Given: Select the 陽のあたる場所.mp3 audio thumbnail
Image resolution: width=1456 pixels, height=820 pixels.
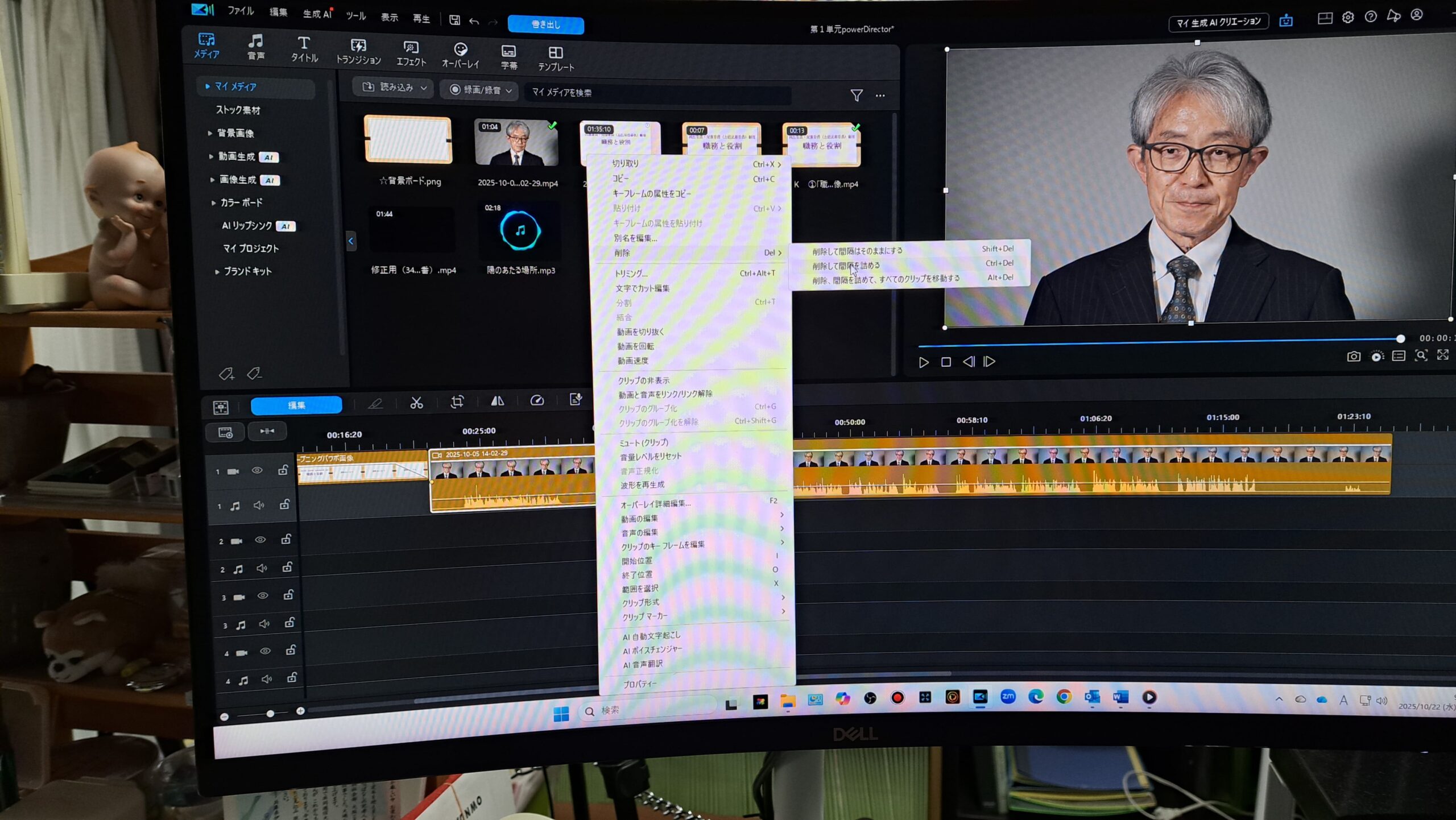Looking at the screenshot, I should coord(520,231).
